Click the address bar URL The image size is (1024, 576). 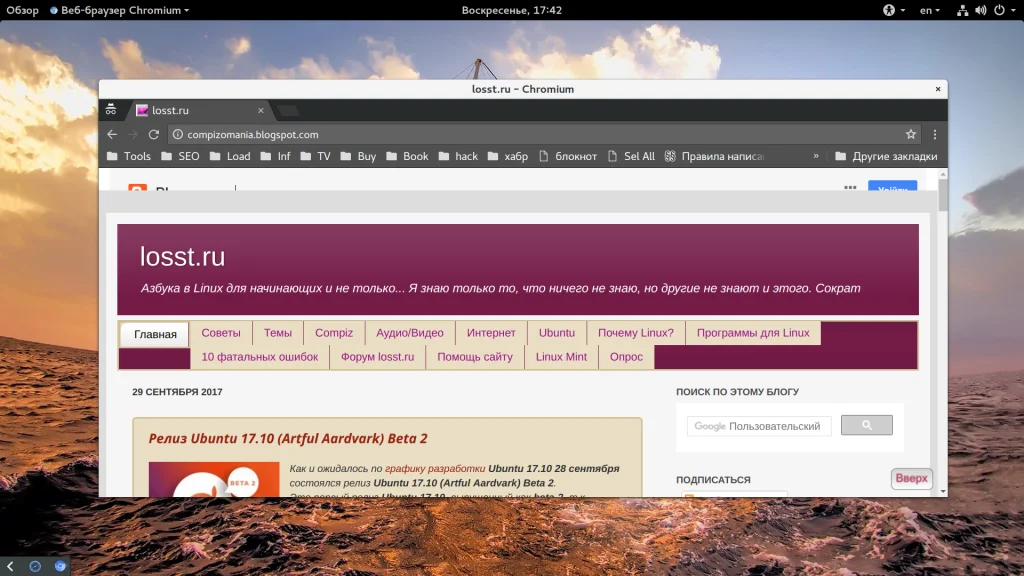(x=253, y=135)
